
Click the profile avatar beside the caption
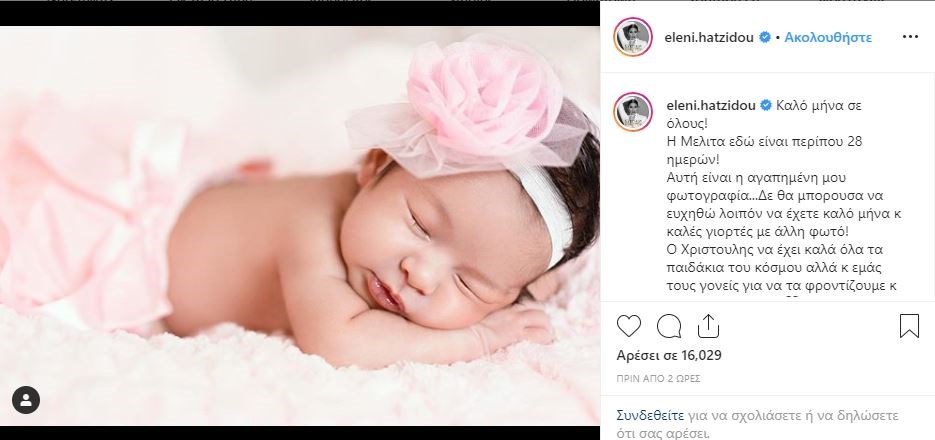pos(633,111)
